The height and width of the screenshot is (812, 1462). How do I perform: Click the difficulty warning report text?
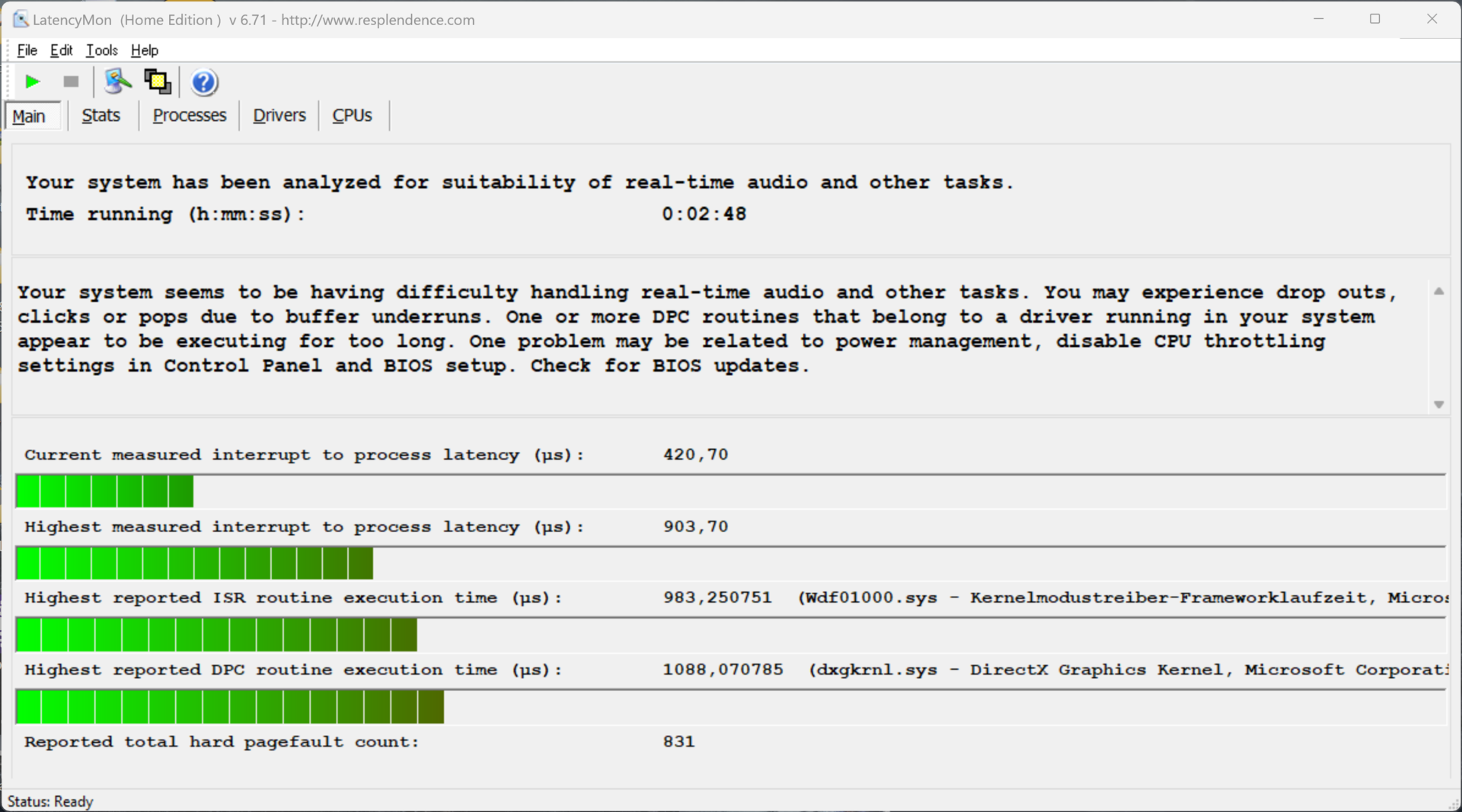coord(708,329)
